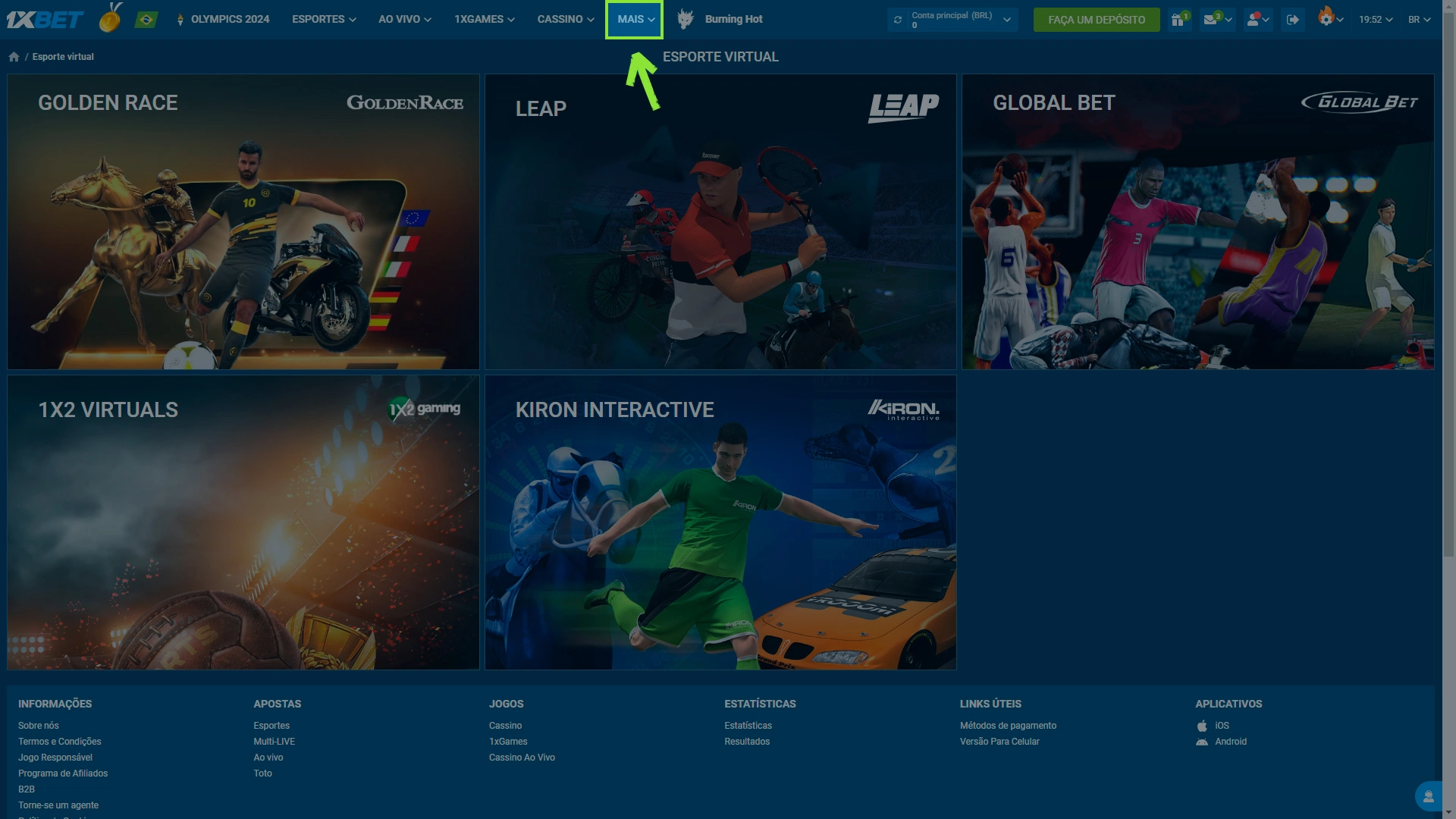Click the iOS apple icon
This screenshot has width=1456, height=819.
1202,726
